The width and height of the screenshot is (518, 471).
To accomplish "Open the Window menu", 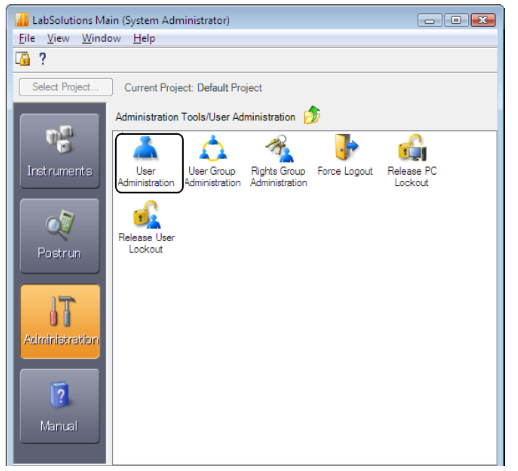I will (101, 38).
